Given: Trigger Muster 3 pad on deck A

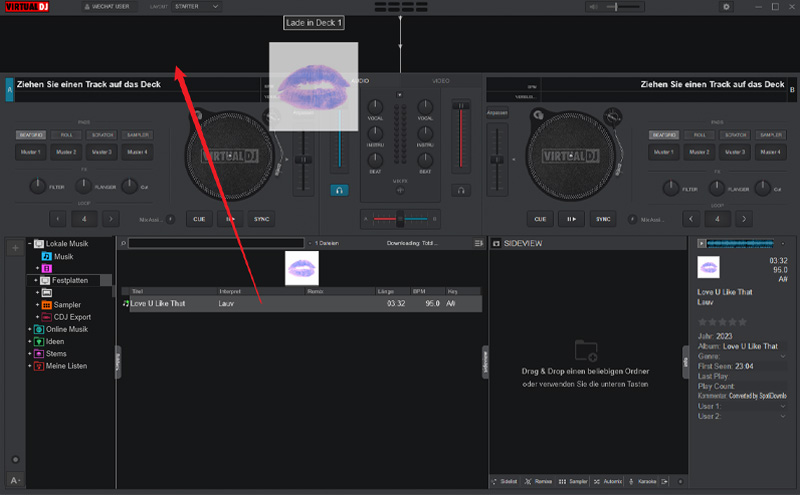Looking at the screenshot, I should coord(102,152).
